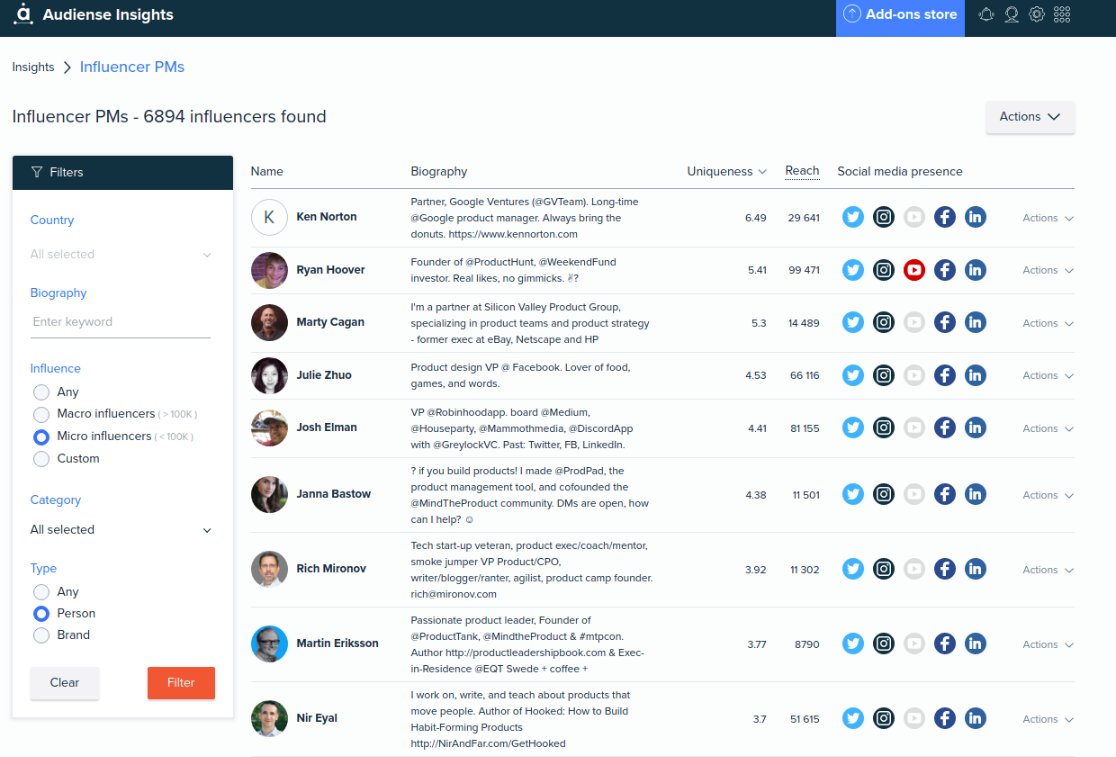Expand Actions menu for Janna Bastow
1116x757 pixels.
pos(1048,494)
